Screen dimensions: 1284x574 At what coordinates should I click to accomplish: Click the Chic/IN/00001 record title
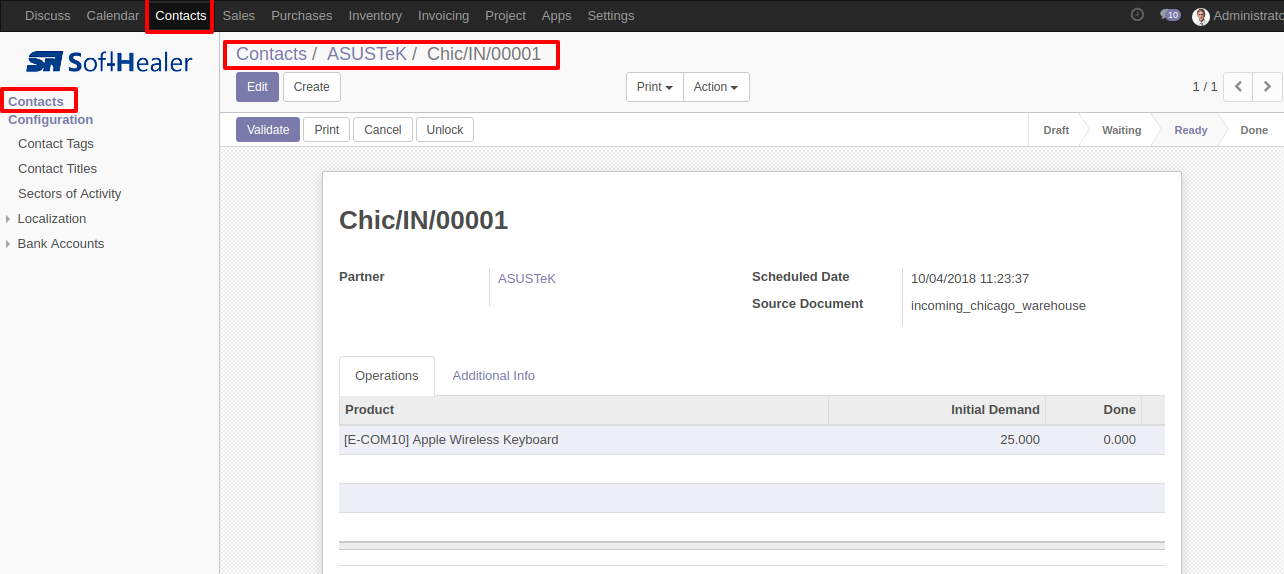click(424, 221)
